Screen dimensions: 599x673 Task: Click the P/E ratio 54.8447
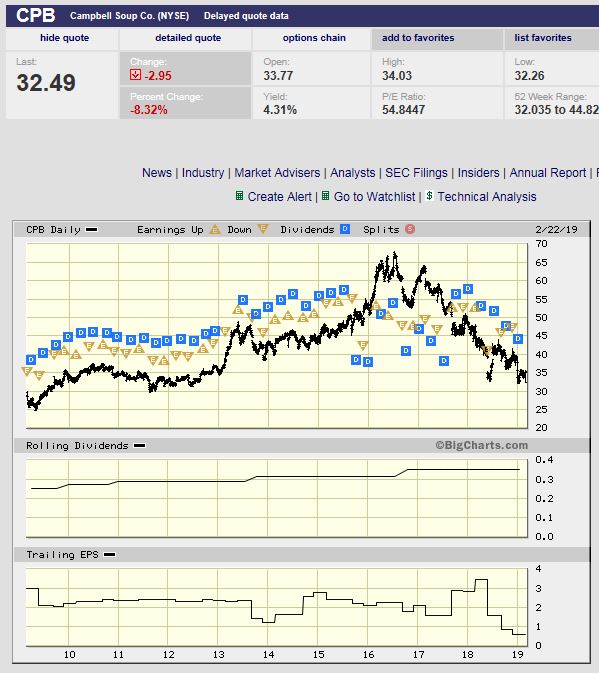pyautogui.click(x=403, y=110)
